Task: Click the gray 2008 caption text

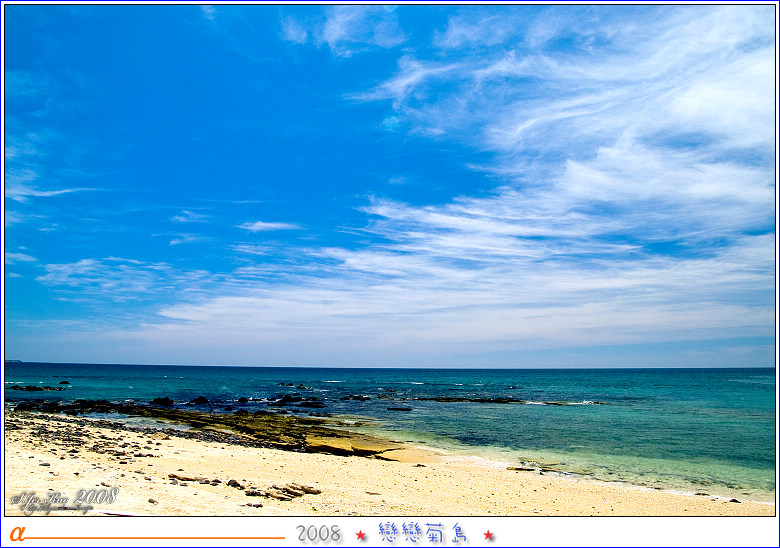Action: (318, 534)
